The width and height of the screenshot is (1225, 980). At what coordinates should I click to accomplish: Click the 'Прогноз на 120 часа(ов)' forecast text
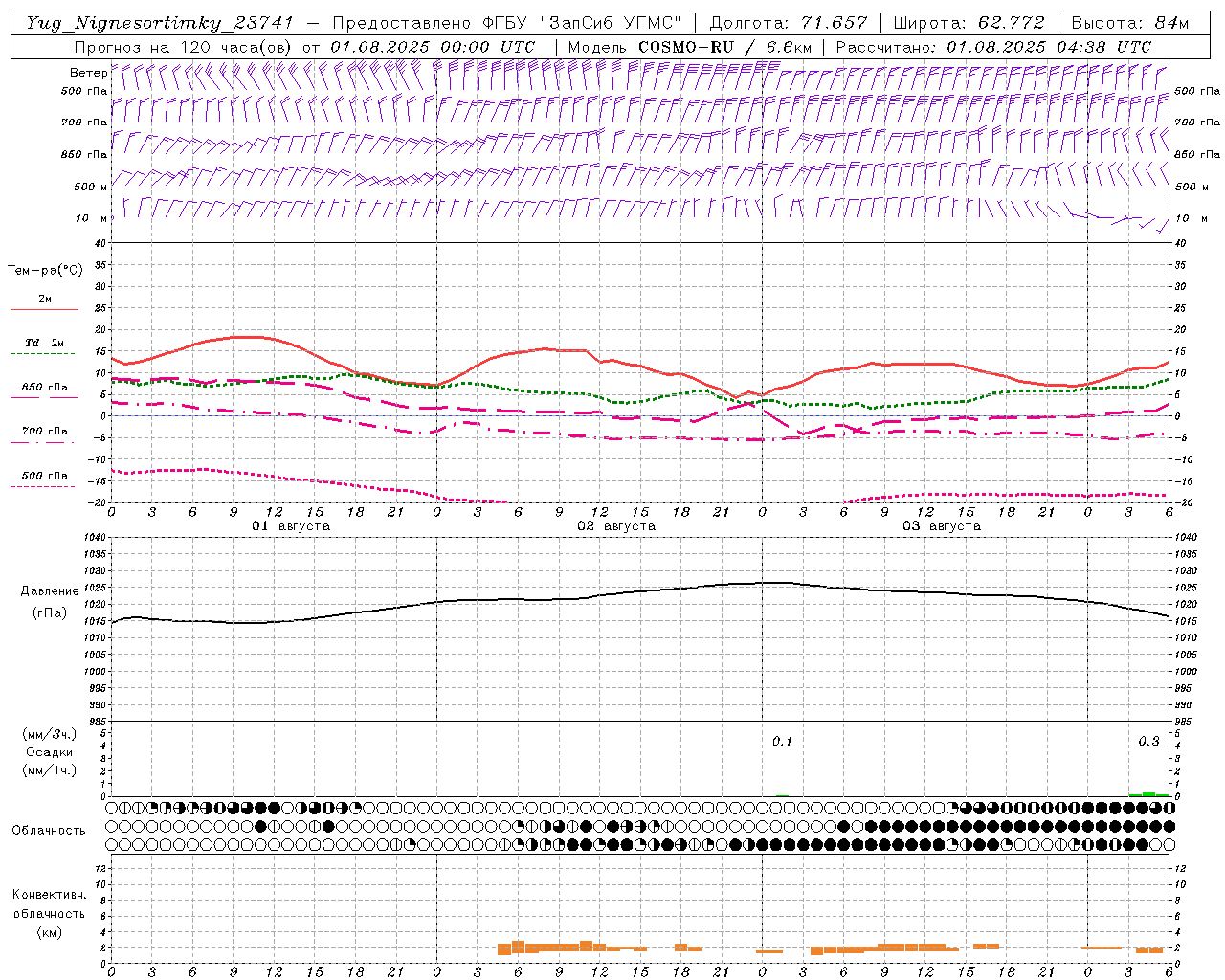tap(184, 47)
